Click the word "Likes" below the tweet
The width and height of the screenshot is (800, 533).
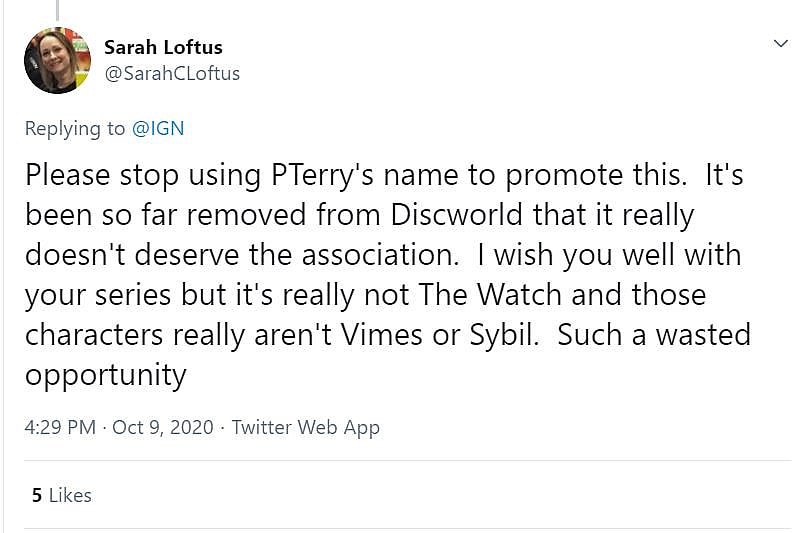pos(70,495)
